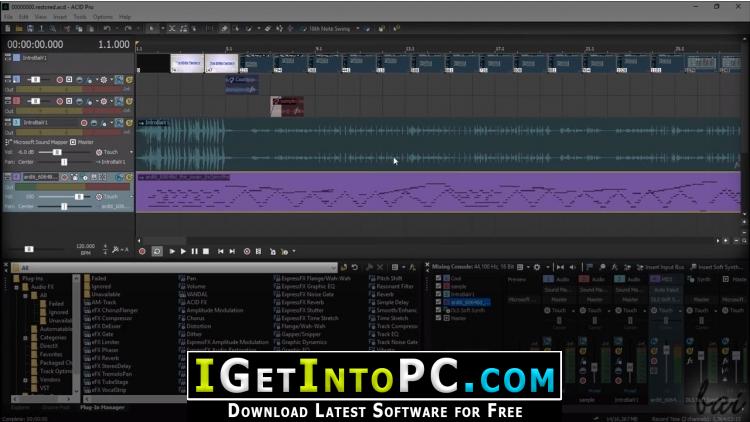Open the 16th Note Swing dropdown
The image size is (750, 422).
pos(357,29)
